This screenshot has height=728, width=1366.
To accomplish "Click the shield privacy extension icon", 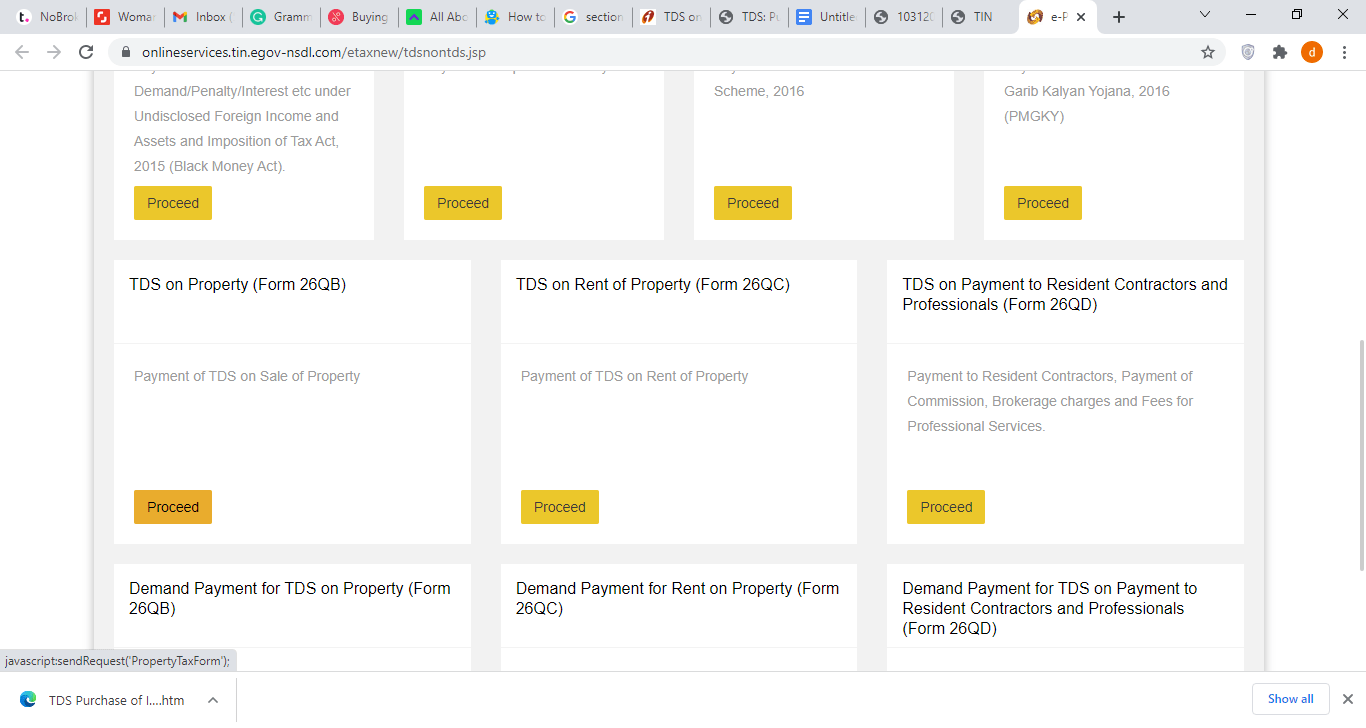I will tap(1247, 52).
